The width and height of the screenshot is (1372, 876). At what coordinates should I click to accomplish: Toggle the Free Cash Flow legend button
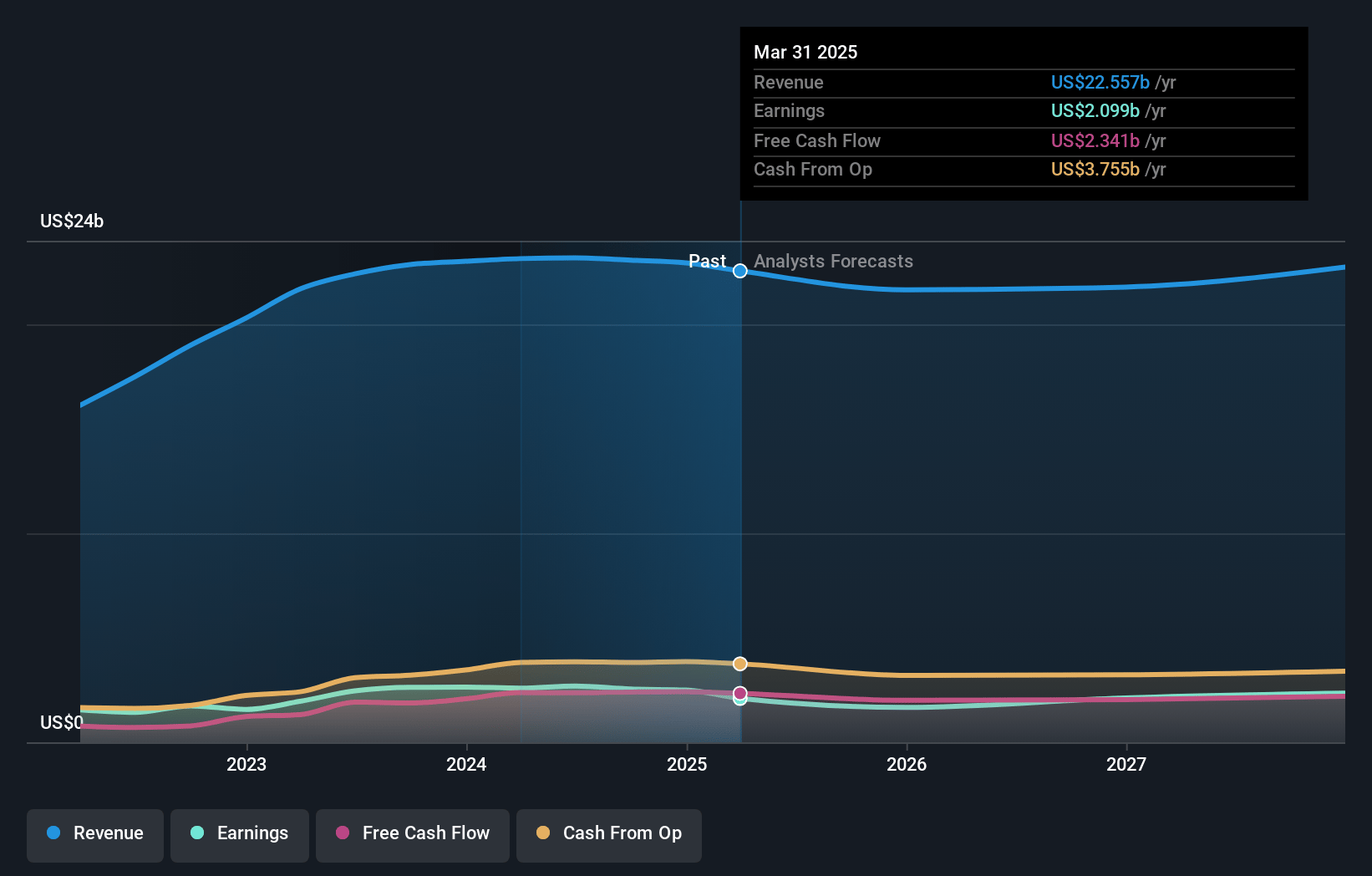click(x=413, y=835)
